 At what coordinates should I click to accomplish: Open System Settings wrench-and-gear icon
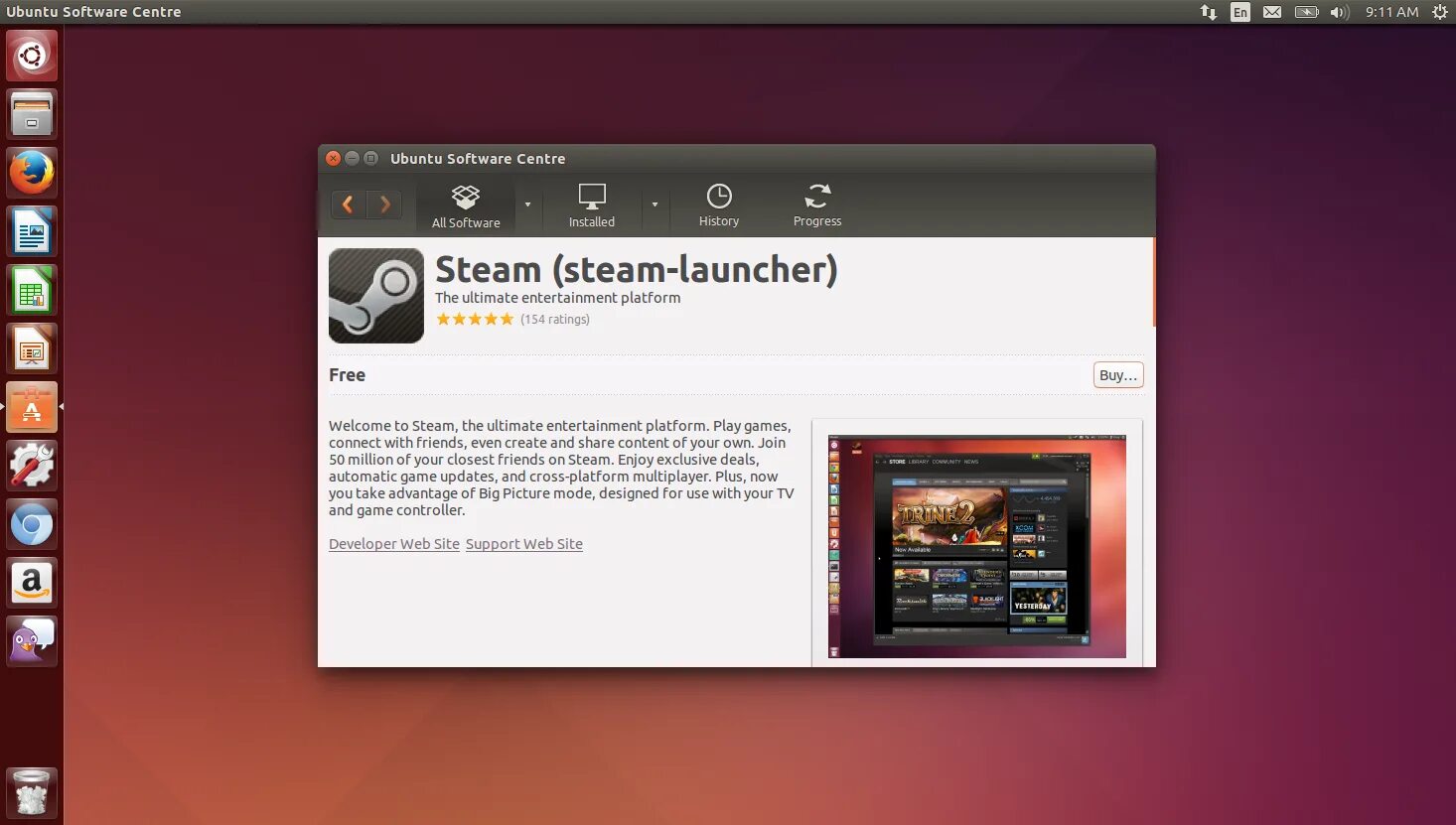32,466
